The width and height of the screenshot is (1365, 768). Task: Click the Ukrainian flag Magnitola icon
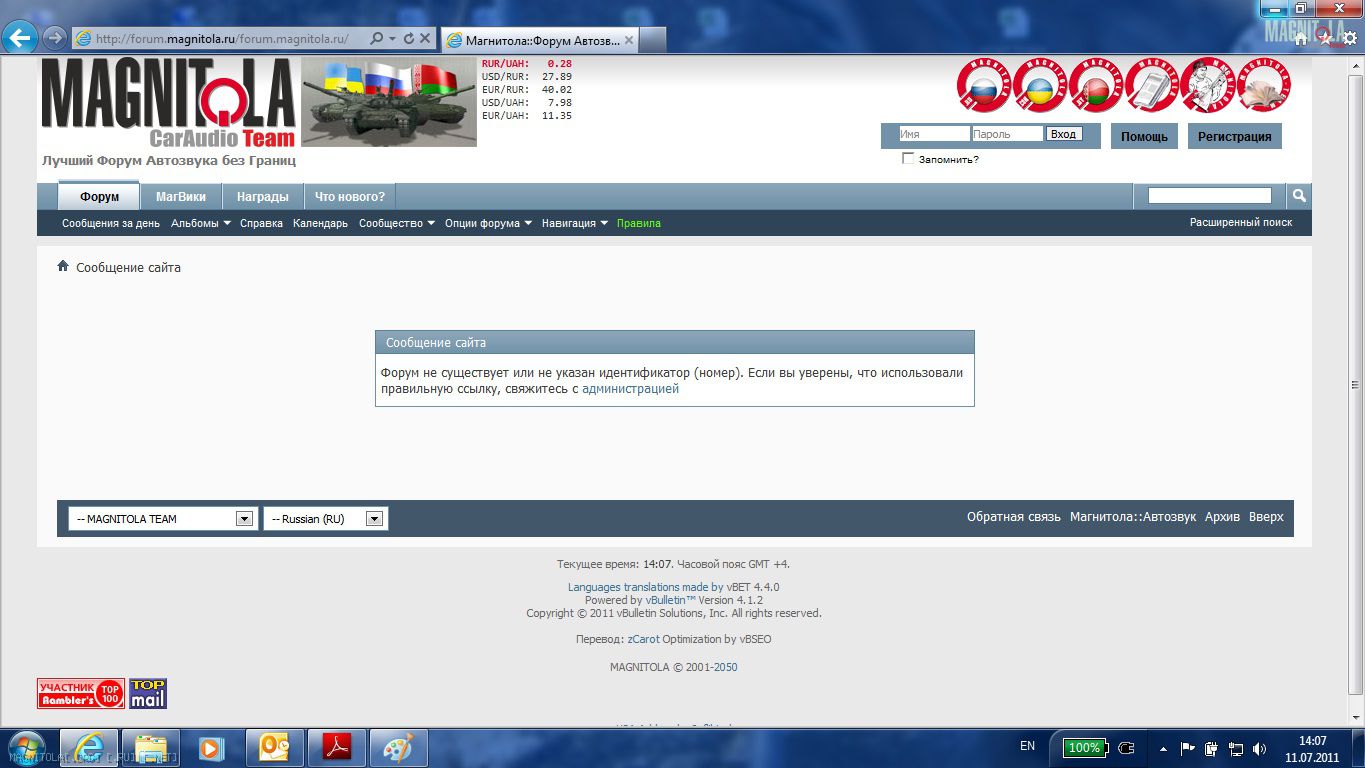(1039, 86)
